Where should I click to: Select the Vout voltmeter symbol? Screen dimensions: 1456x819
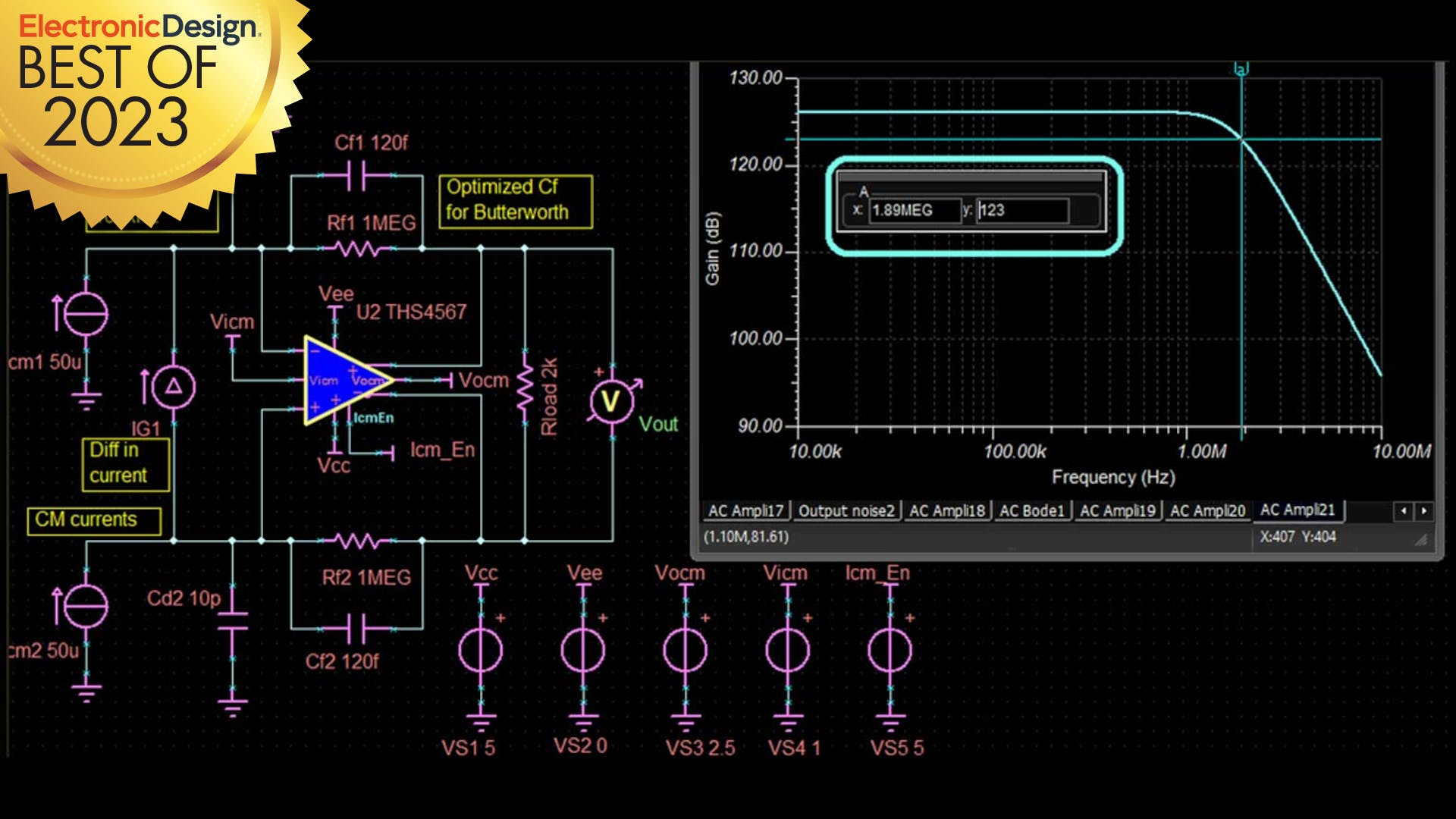611,401
